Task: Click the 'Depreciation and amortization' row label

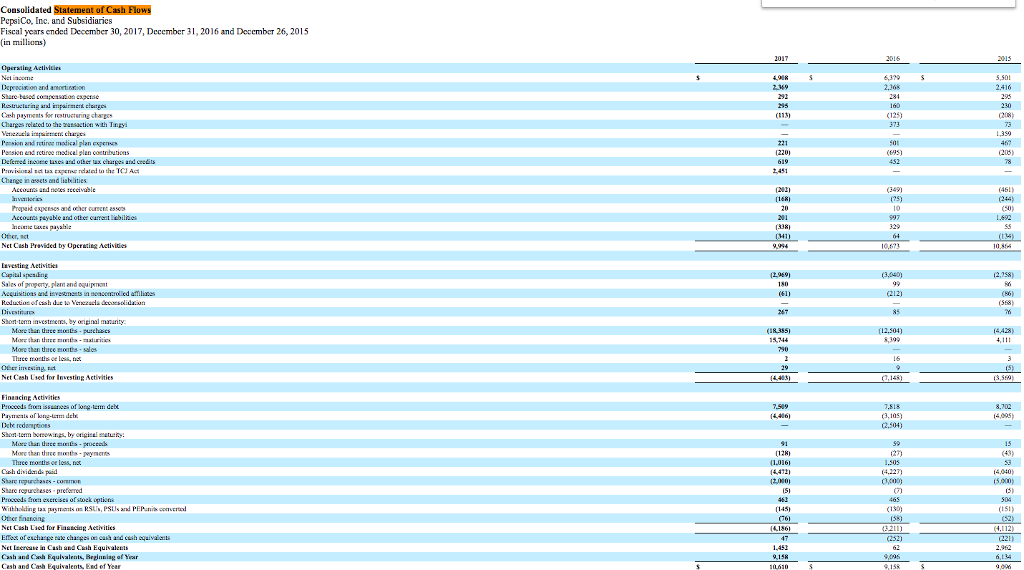Action: [x=43, y=87]
